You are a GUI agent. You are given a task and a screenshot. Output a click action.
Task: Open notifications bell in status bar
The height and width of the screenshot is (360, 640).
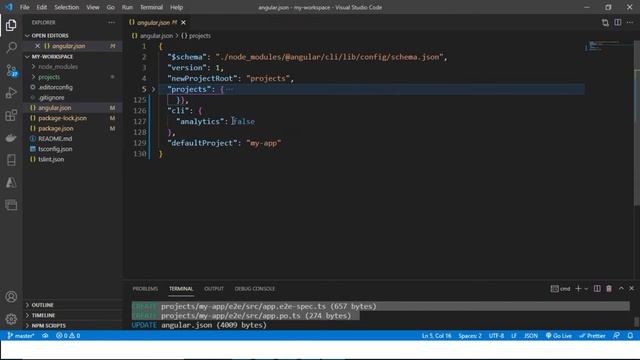point(630,336)
